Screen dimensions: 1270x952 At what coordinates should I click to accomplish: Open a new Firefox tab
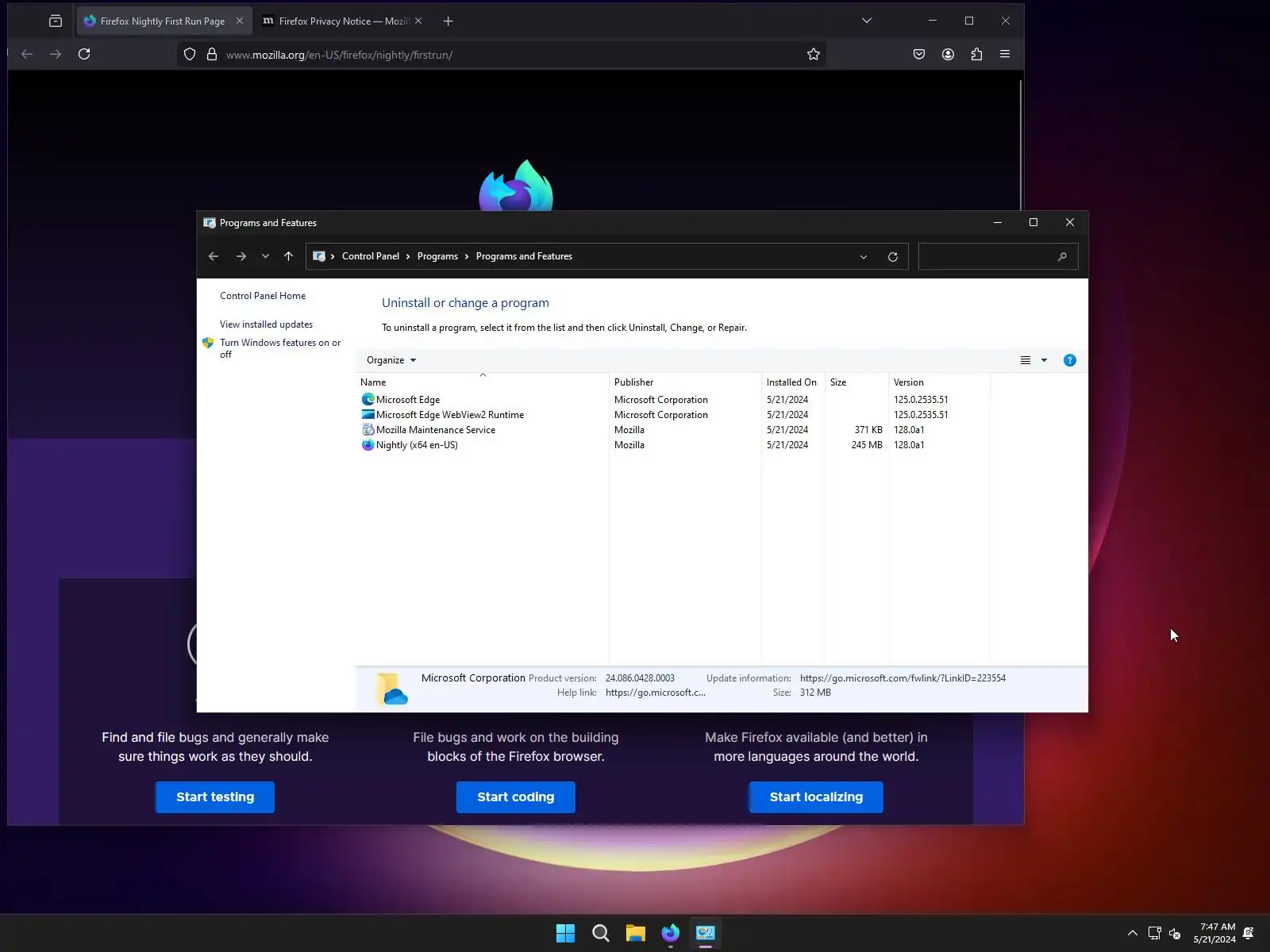click(x=448, y=21)
